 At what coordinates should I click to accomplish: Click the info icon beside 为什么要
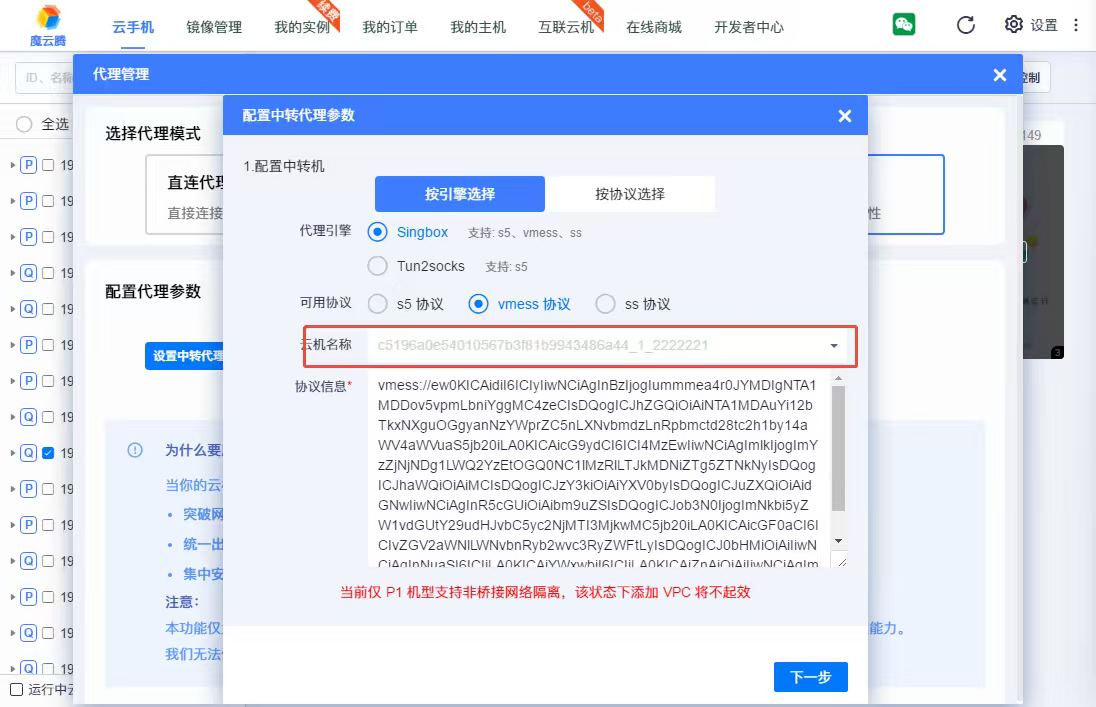pos(135,450)
